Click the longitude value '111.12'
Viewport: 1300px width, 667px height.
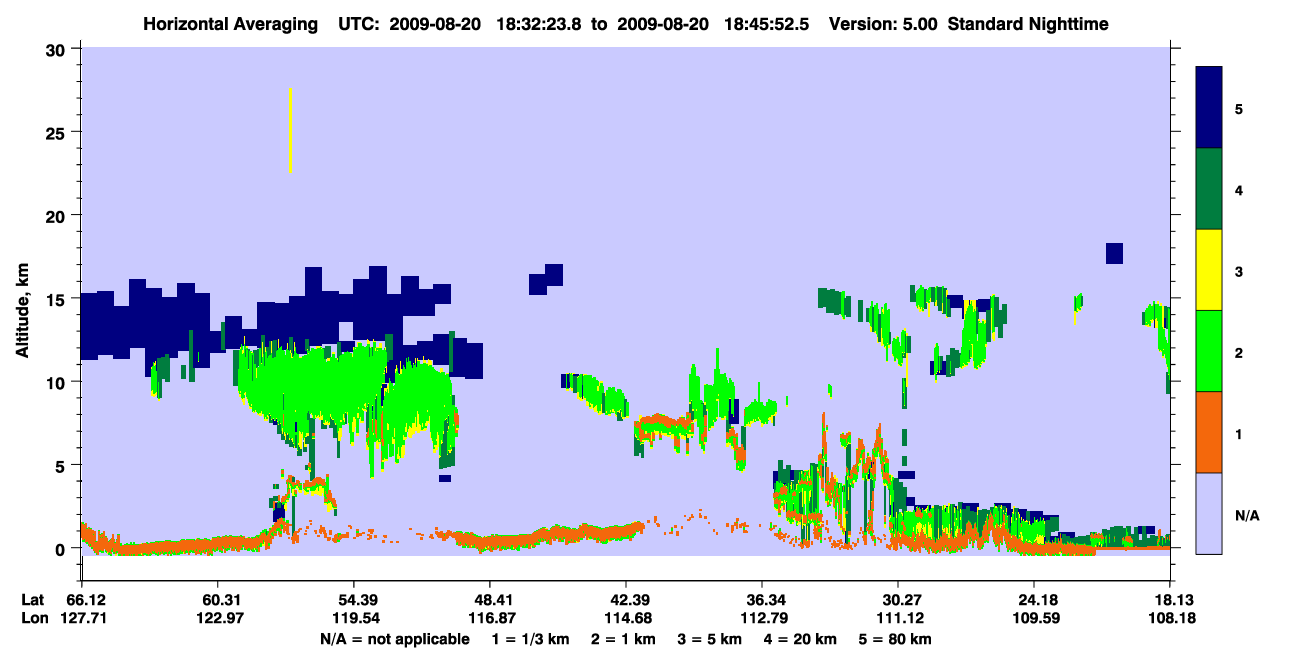click(898, 618)
